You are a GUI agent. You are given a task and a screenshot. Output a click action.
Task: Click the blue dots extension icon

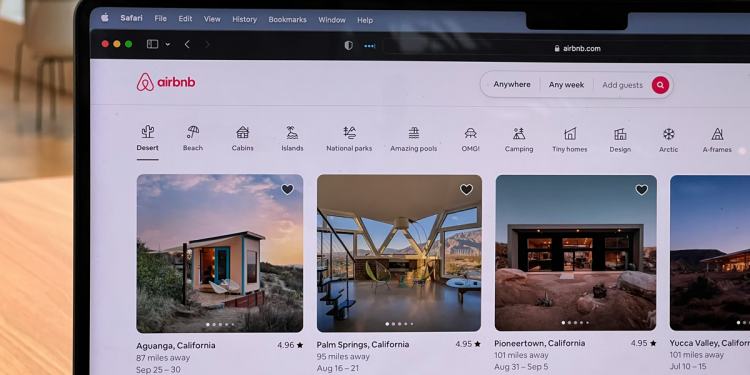coord(370,46)
